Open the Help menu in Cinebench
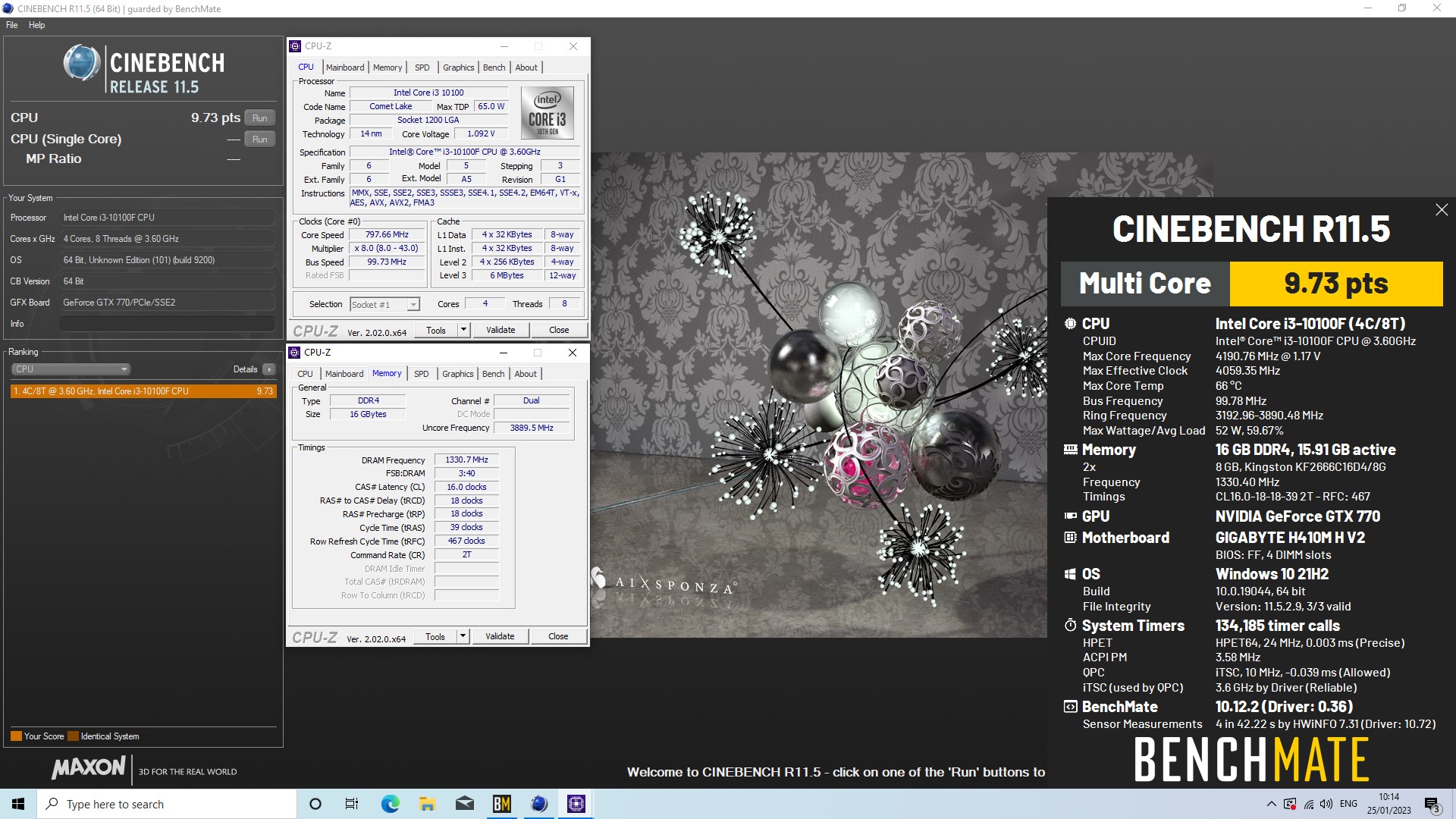The width and height of the screenshot is (1456, 819). pyautogui.click(x=36, y=25)
